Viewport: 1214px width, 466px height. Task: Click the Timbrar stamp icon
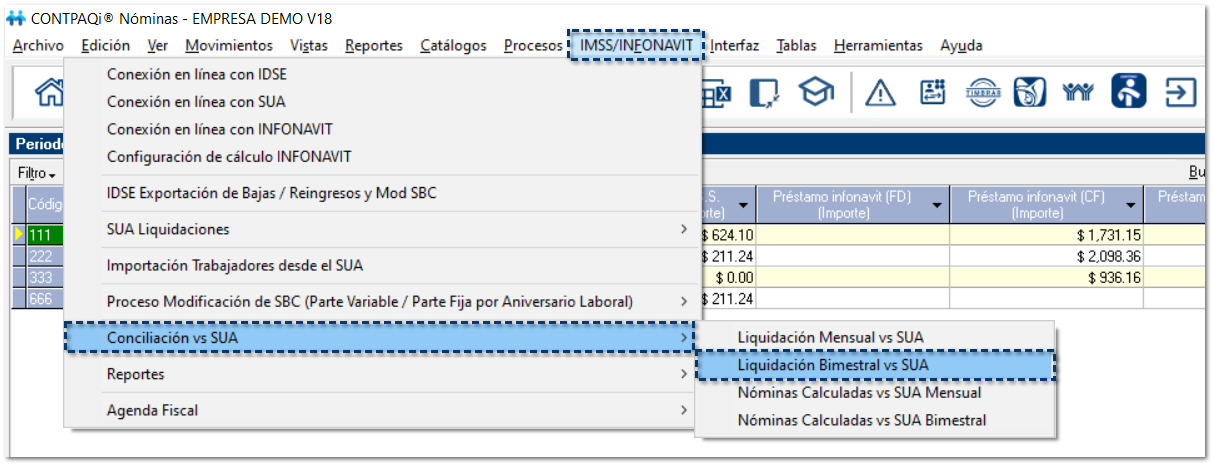pyautogui.click(x=982, y=93)
